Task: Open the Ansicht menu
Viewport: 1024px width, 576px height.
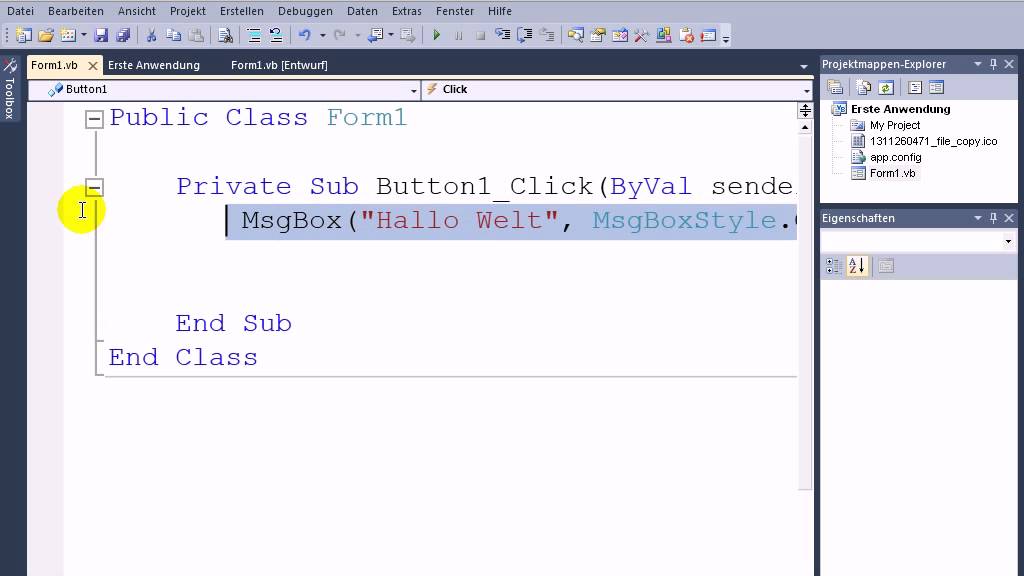Action: coord(136,11)
